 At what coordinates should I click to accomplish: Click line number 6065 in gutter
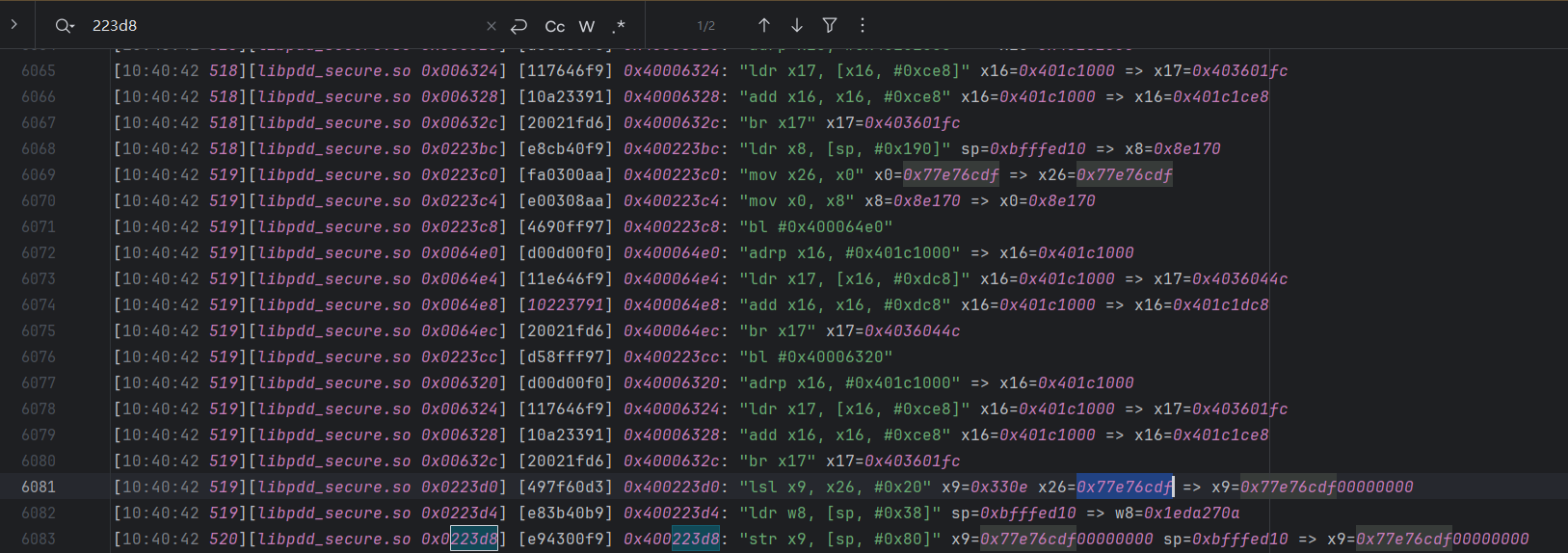coord(39,71)
